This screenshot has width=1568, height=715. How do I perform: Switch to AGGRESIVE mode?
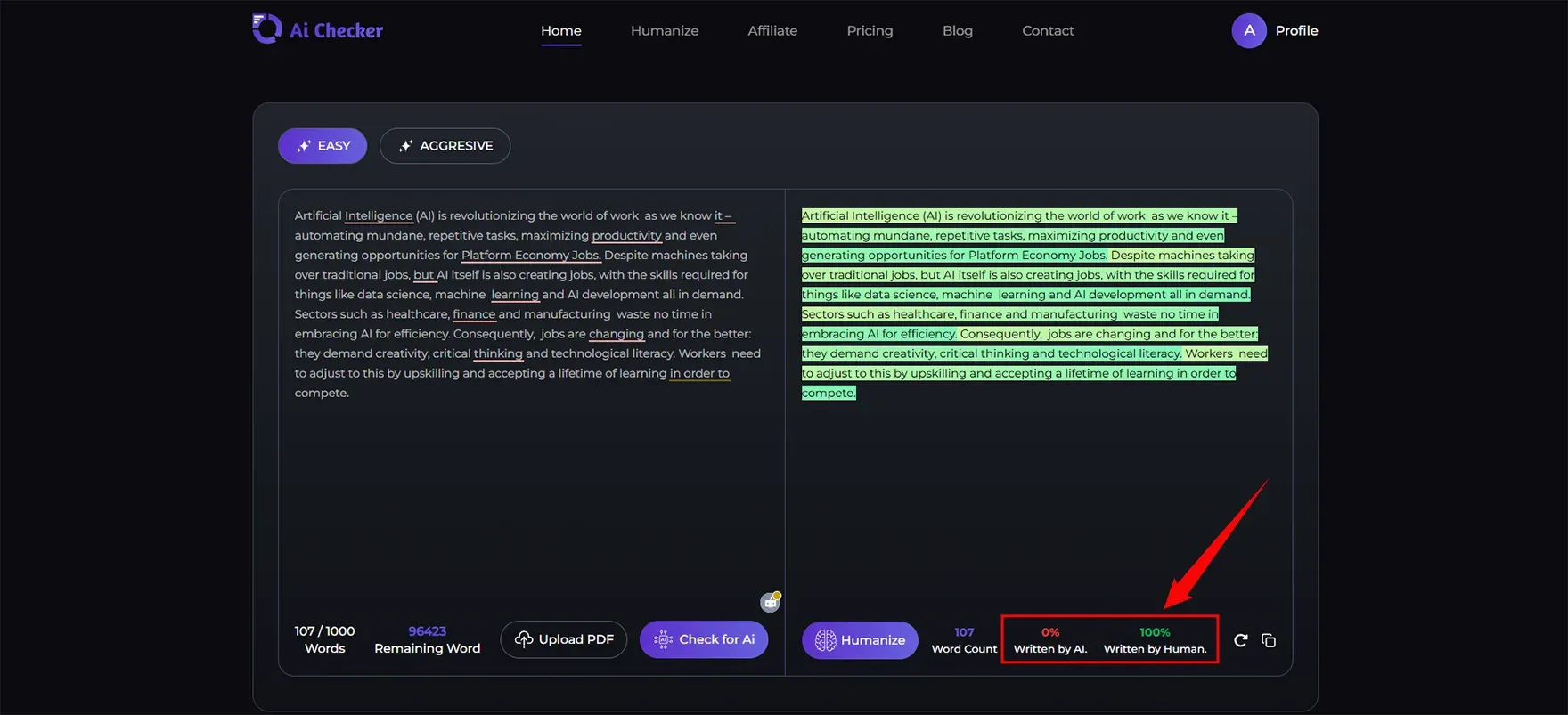[445, 146]
